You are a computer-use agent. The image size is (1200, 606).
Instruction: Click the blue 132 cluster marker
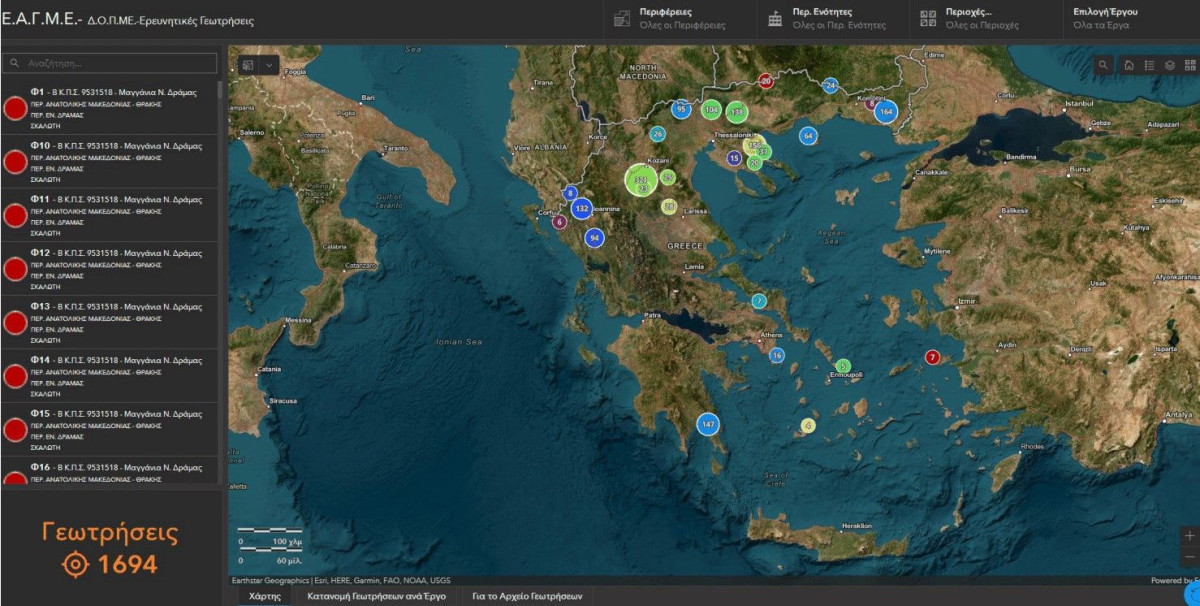click(x=581, y=208)
